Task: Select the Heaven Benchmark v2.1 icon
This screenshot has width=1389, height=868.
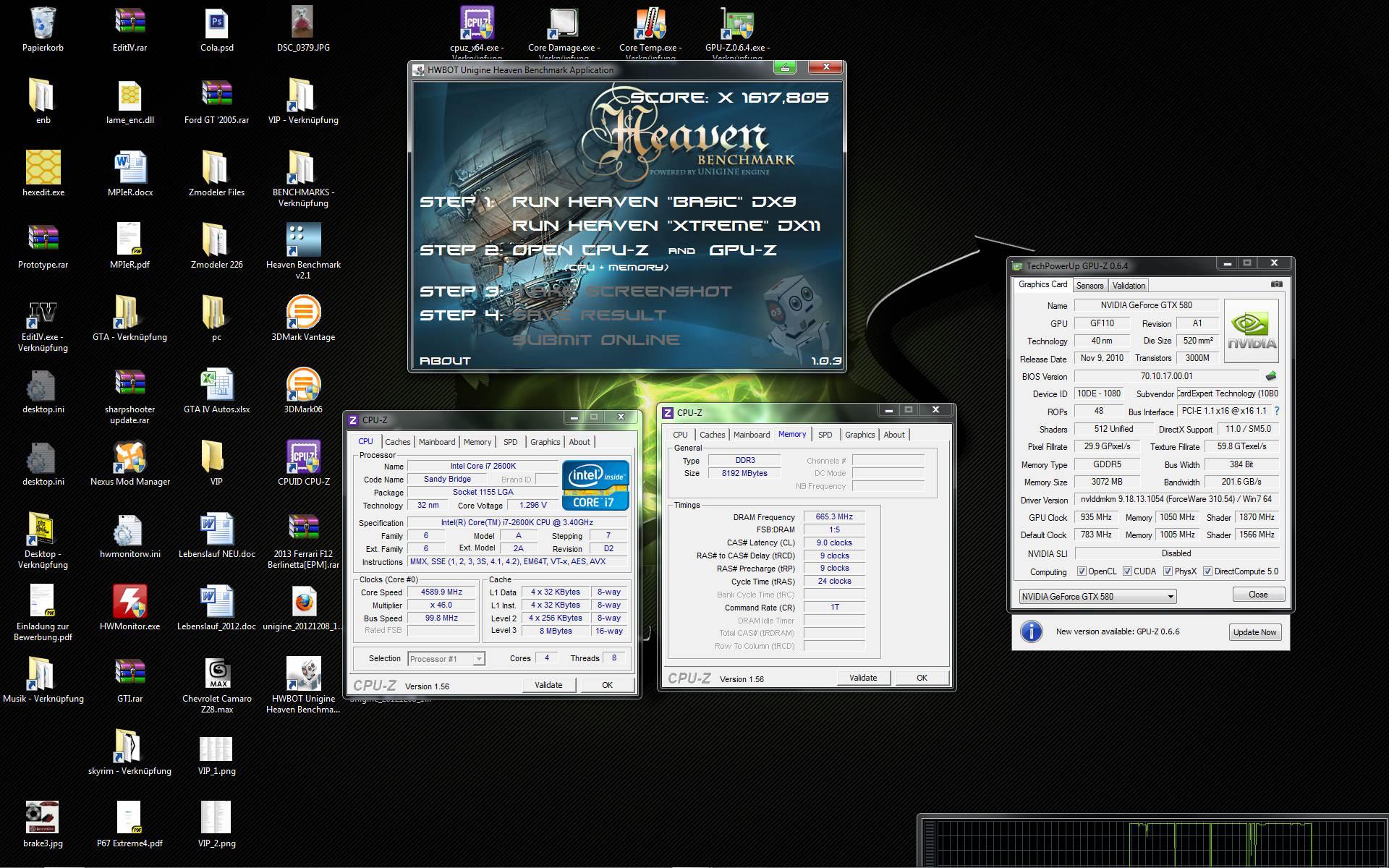Action: [x=303, y=240]
